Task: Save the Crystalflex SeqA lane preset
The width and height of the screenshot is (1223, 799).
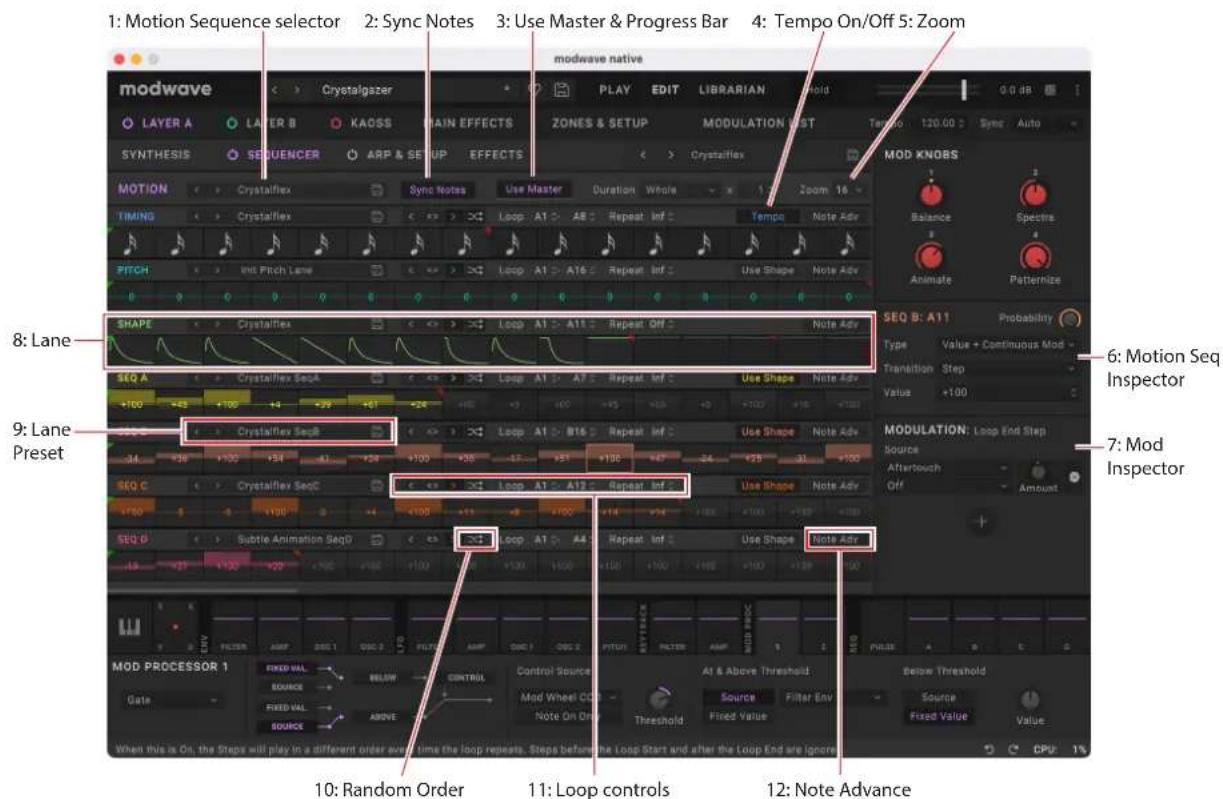Action: pos(377,379)
